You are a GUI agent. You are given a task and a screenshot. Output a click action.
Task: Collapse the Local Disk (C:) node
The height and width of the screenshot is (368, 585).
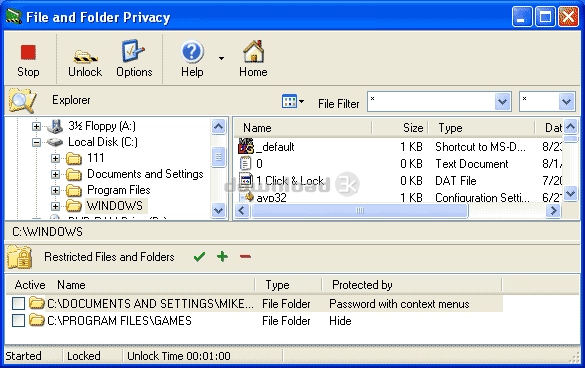(x=36, y=142)
